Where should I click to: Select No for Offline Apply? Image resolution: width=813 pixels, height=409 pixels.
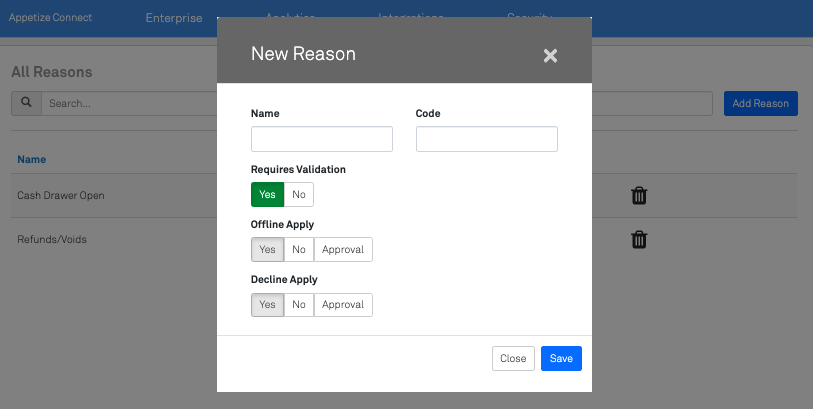pos(299,249)
